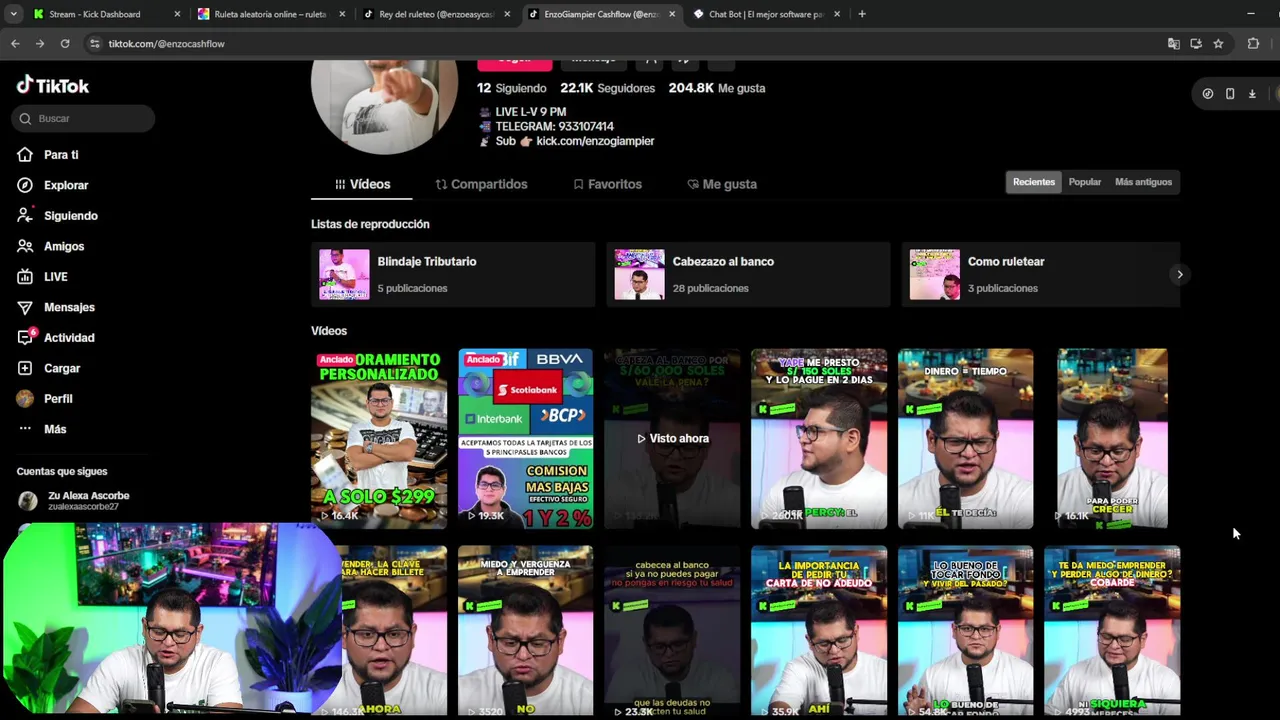Open kick.com/enzogiampier bio link
The width and height of the screenshot is (1280, 720).
click(594, 141)
